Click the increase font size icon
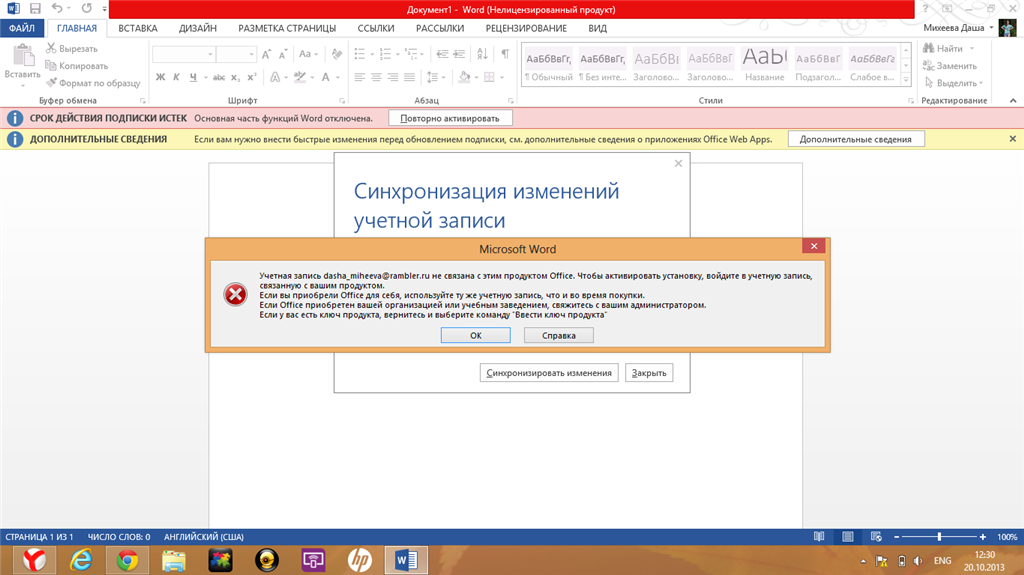 tap(266, 54)
